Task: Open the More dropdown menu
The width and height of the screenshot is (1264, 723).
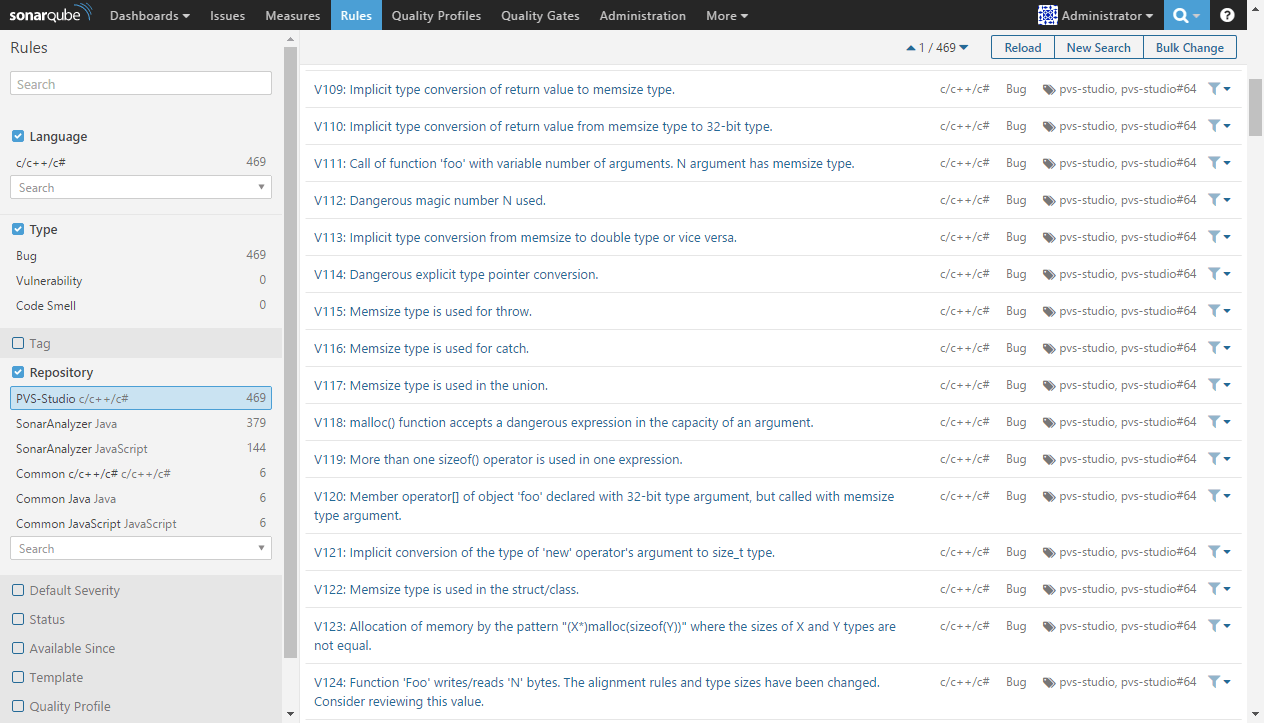Action: tap(727, 15)
